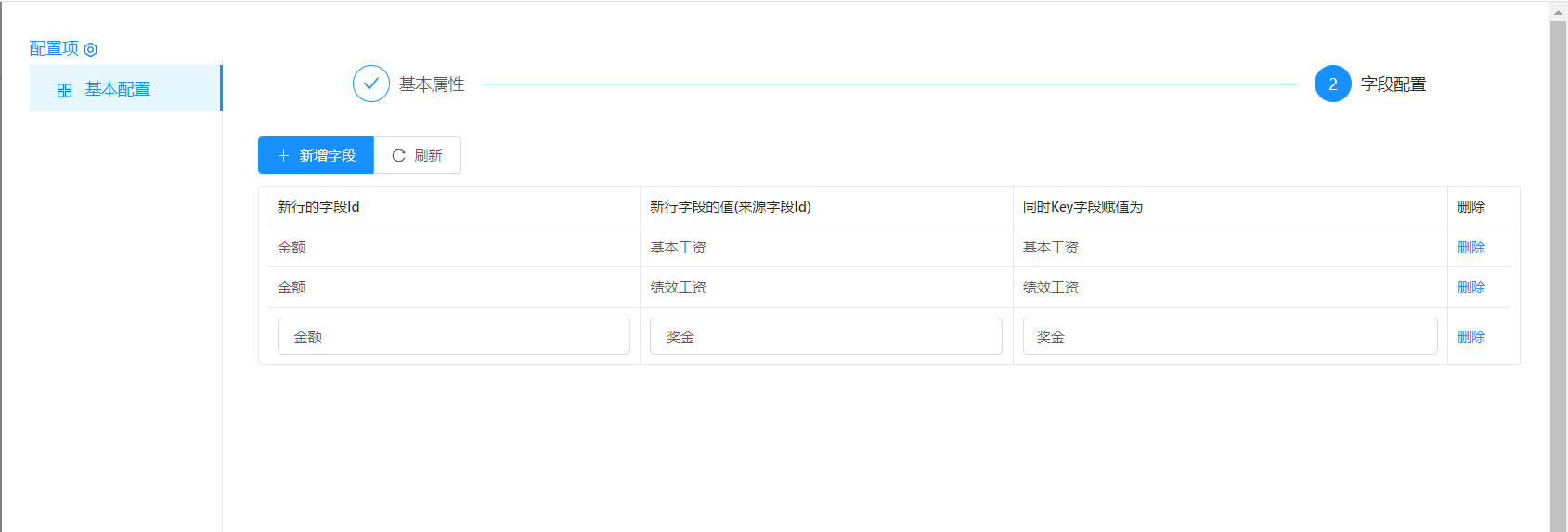Click the 基本工资 source value cell
Screen dimensions: 1568x532
678,247
